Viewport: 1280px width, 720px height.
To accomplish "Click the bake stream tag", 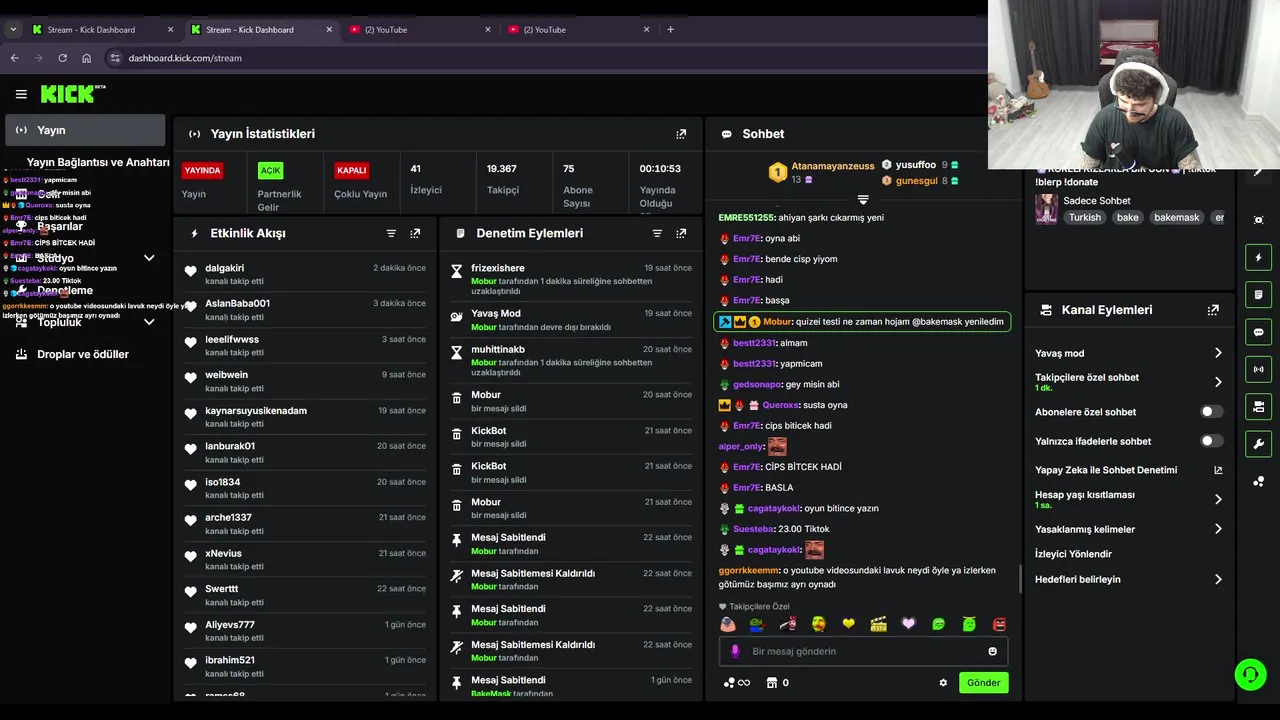I will (x=1127, y=217).
